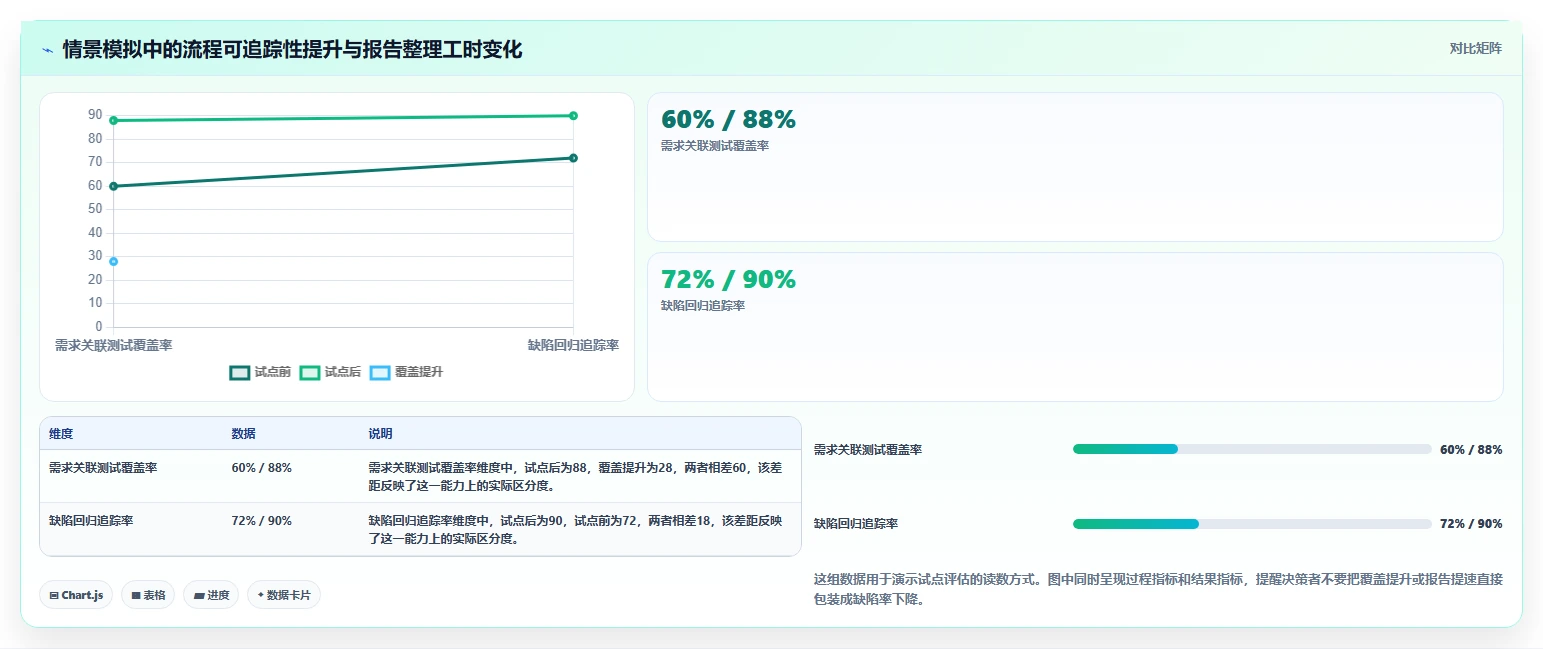
Task: Click progress value 60% / 88%
Action: pyautogui.click(x=1471, y=450)
